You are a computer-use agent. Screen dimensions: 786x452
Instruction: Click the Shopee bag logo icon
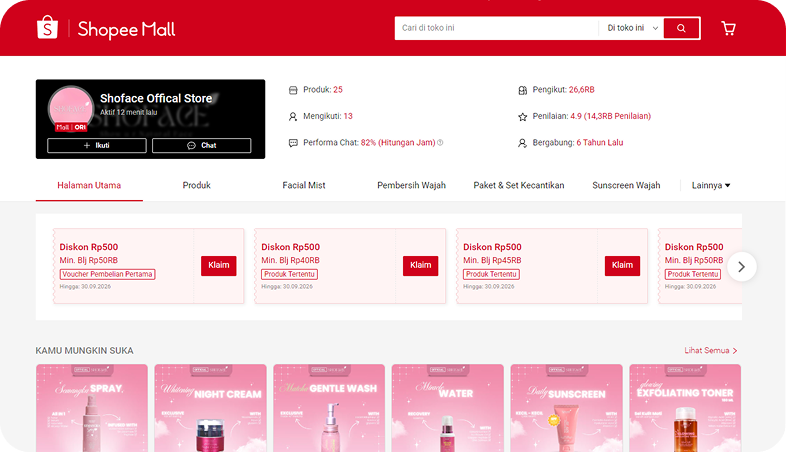pyautogui.click(x=48, y=28)
